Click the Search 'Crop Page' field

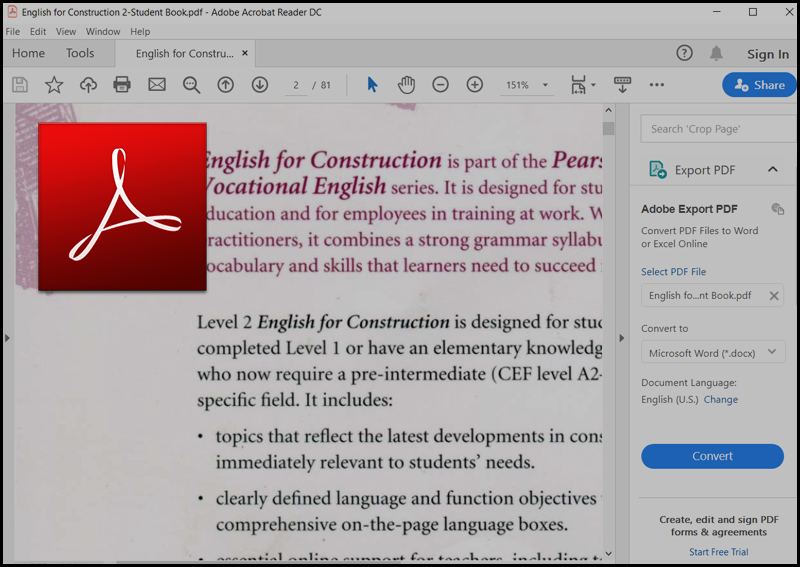tap(718, 129)
